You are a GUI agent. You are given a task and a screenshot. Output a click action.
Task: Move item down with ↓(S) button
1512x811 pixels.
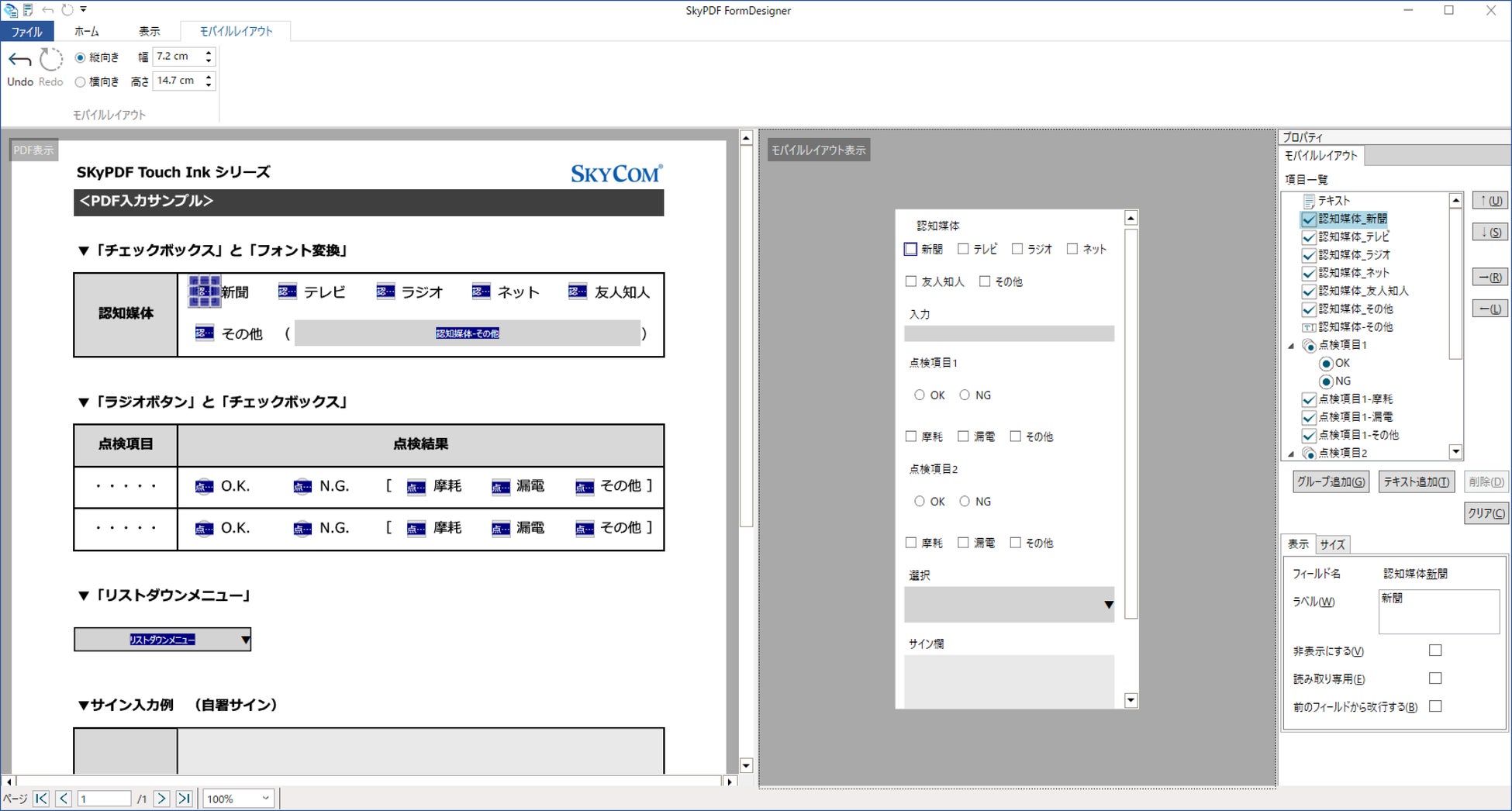tap(1490, 232)
